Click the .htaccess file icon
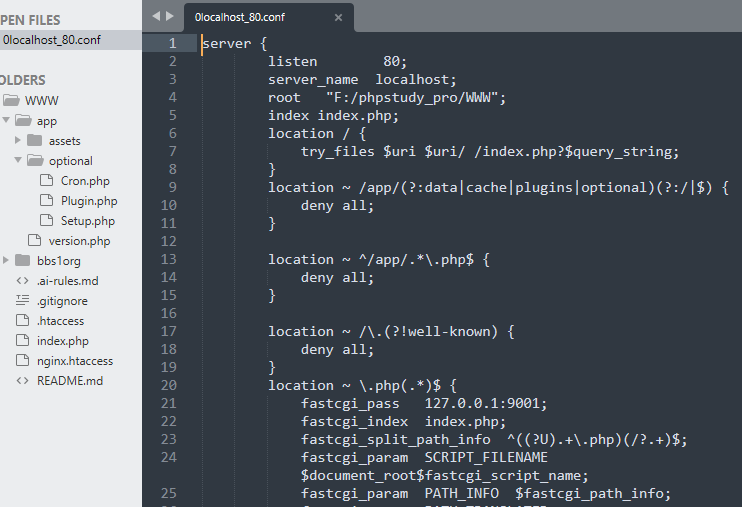The image size is (742, 507). pos(22,320)
